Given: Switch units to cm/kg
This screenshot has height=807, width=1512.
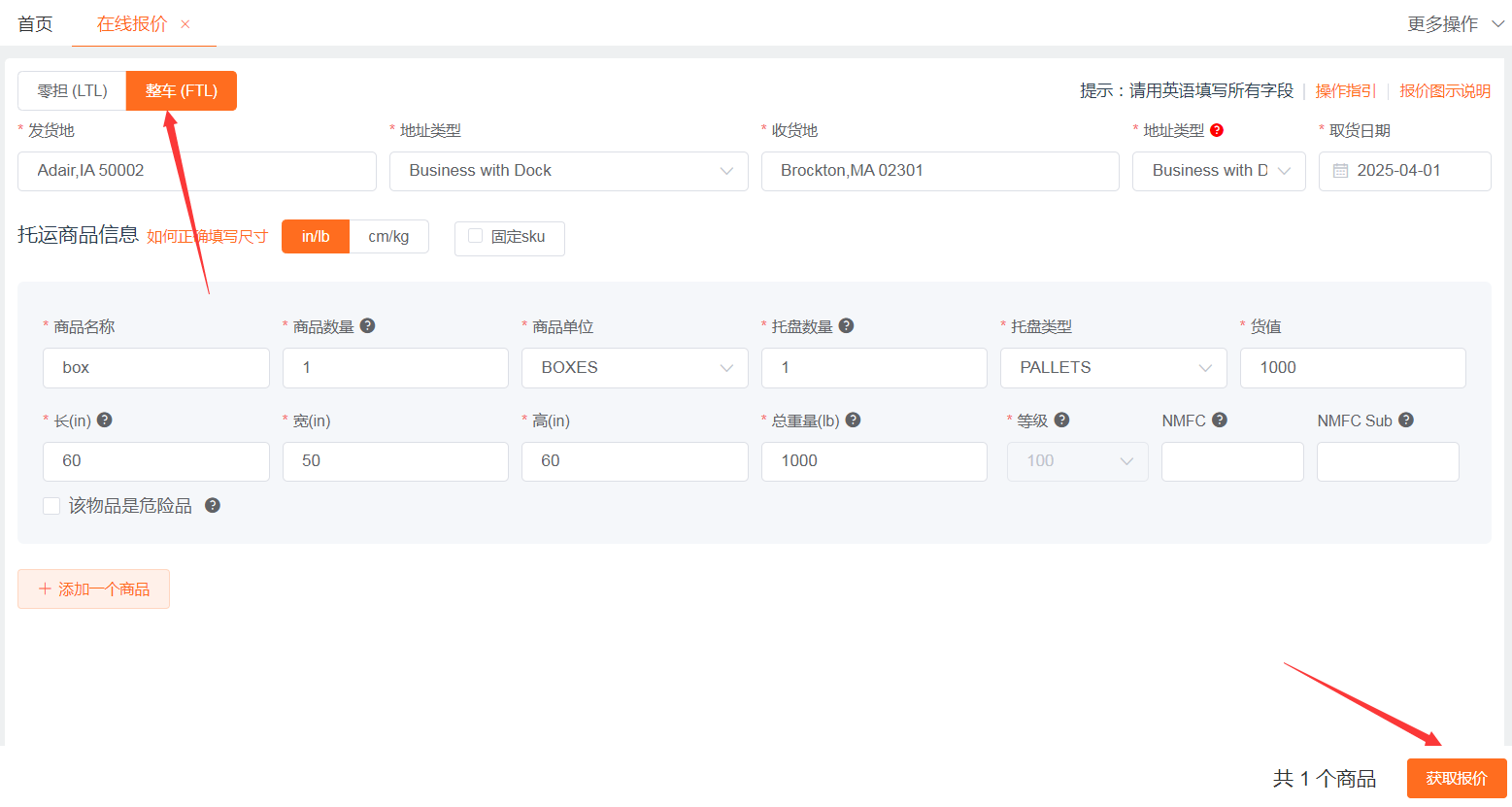Looking at the screenshot, I should pos(388,237).
